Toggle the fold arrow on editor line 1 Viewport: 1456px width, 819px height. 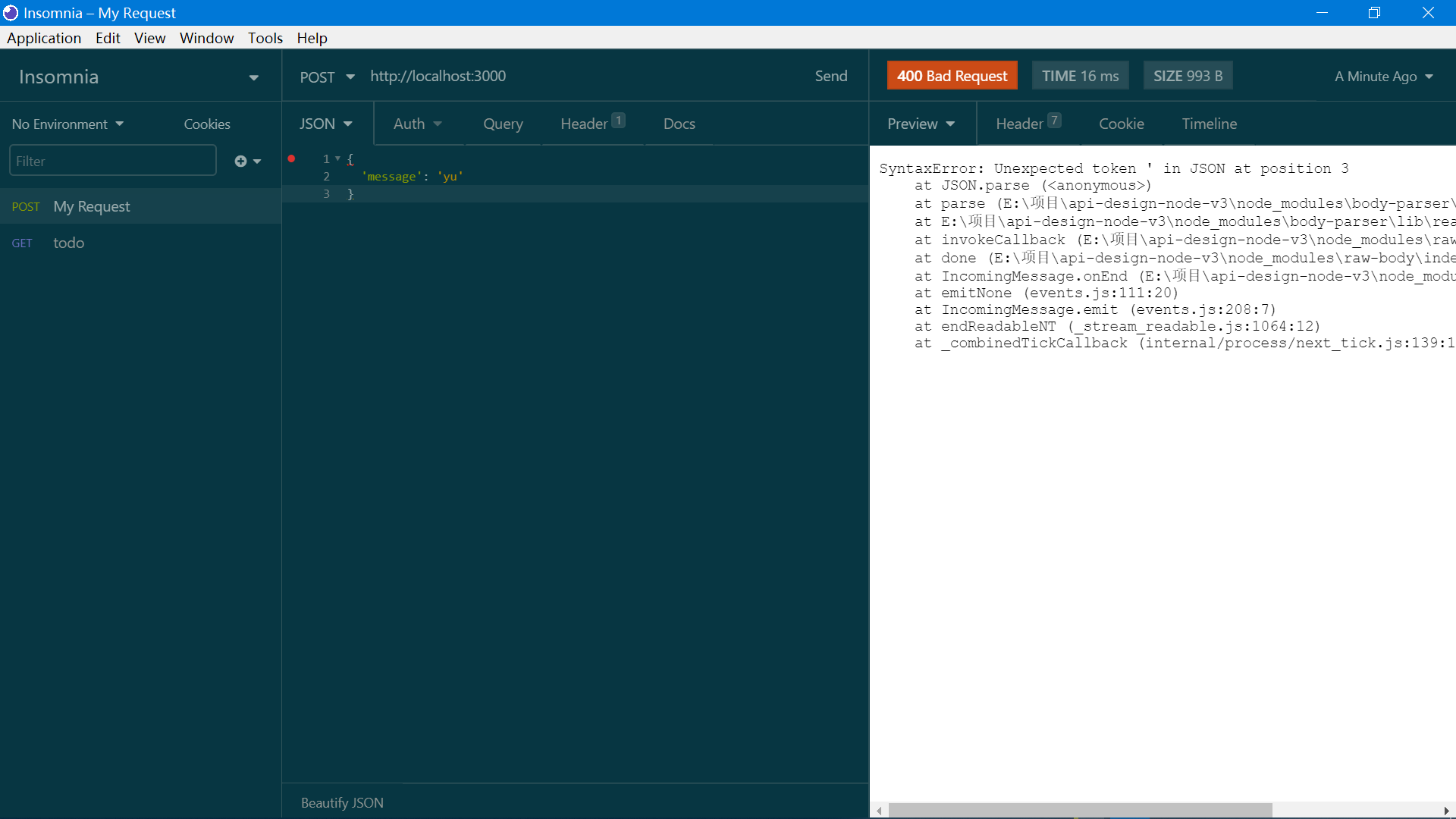coord(337,158)
